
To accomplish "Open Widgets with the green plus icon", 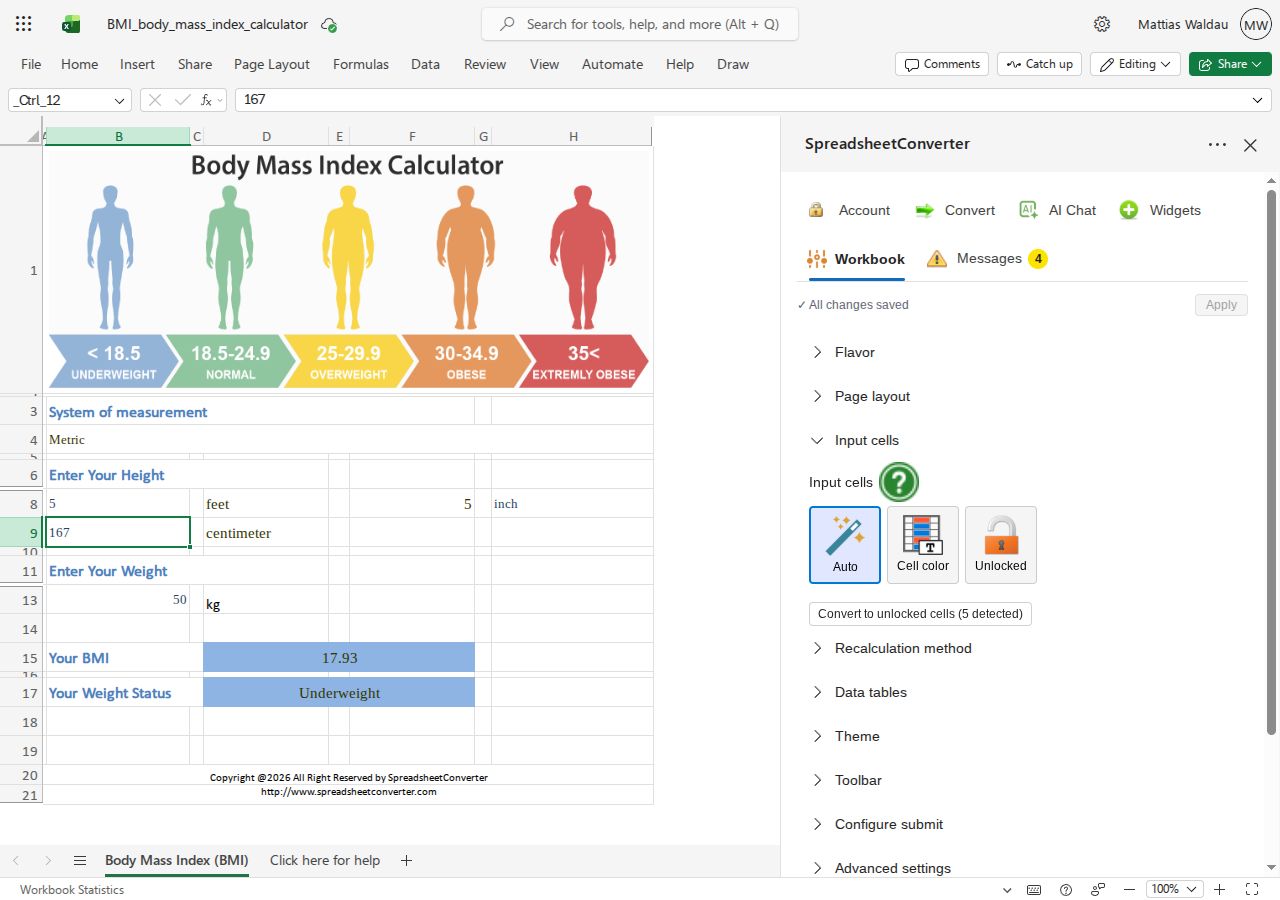I will (1160, 210).
